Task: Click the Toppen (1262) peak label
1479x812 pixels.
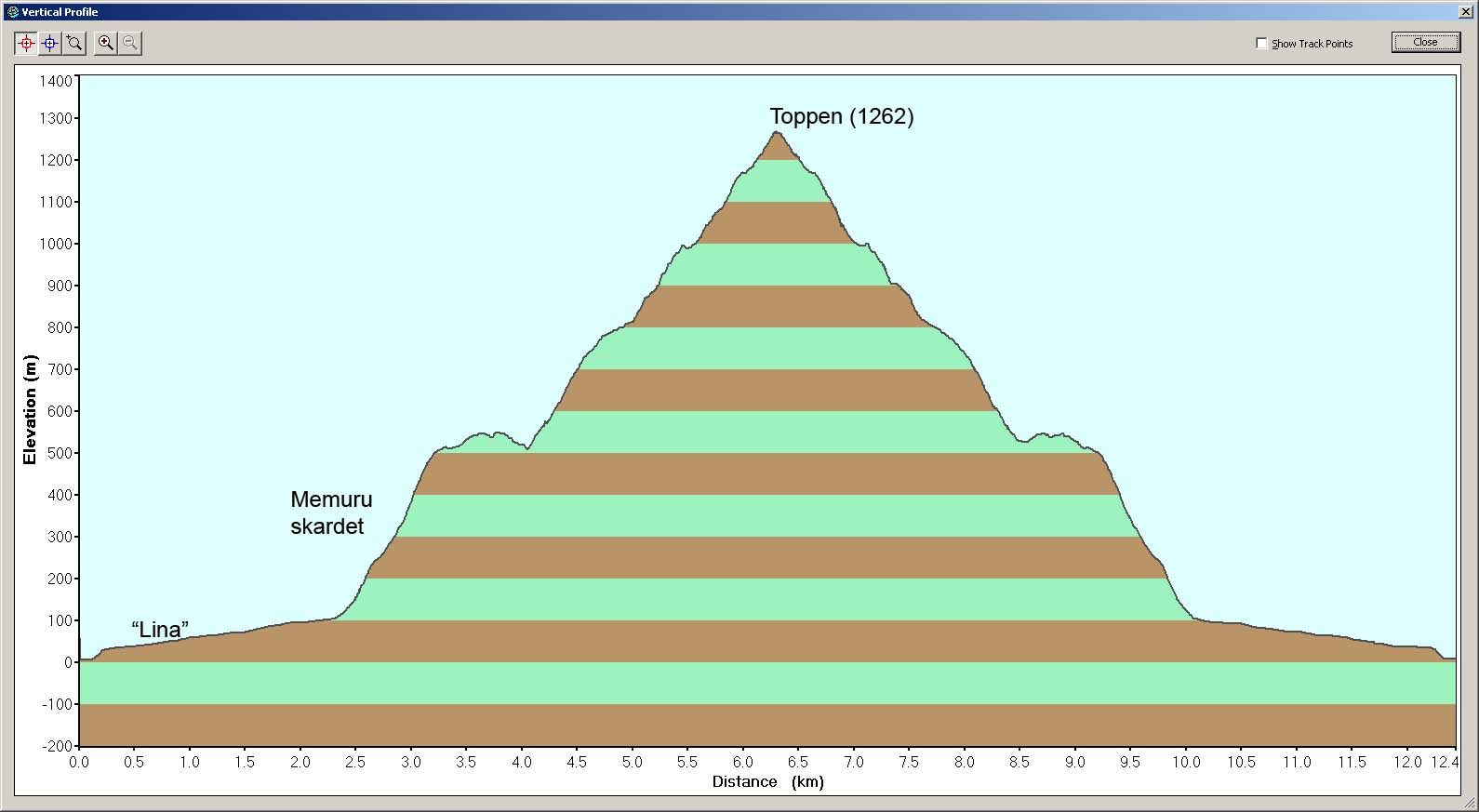Action: click(841, 116)
